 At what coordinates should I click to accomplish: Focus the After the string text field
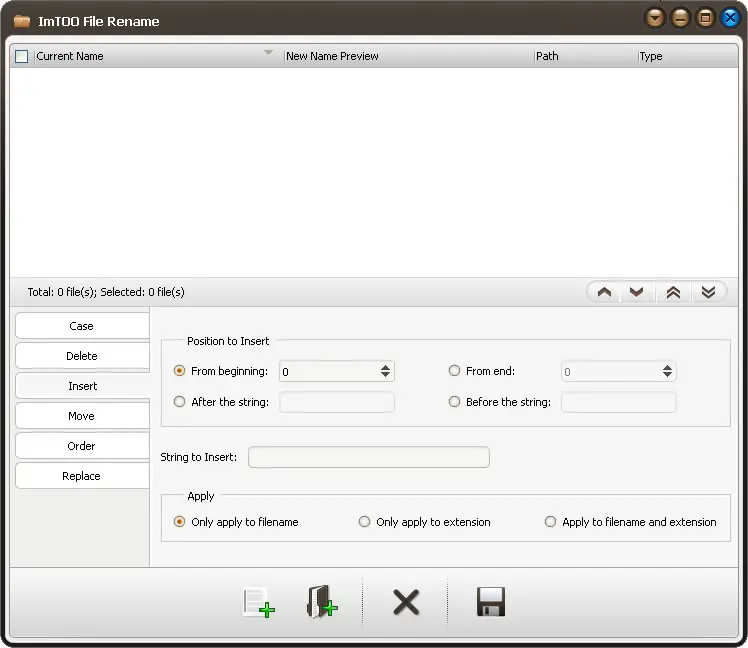pyautogui.click(x=337, y=402)
